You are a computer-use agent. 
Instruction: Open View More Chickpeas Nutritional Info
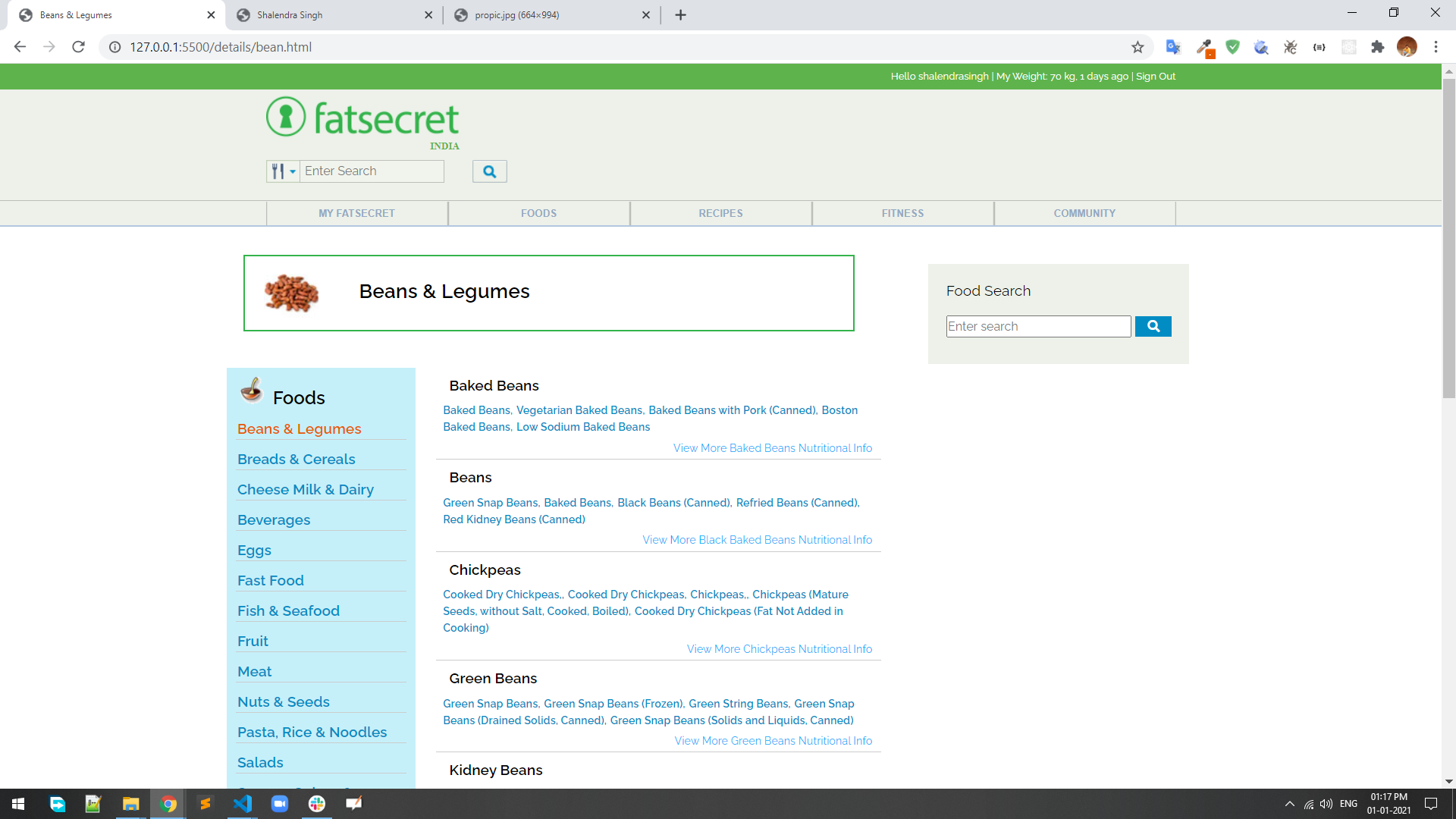pyautogui.click(x=779, y=649)
